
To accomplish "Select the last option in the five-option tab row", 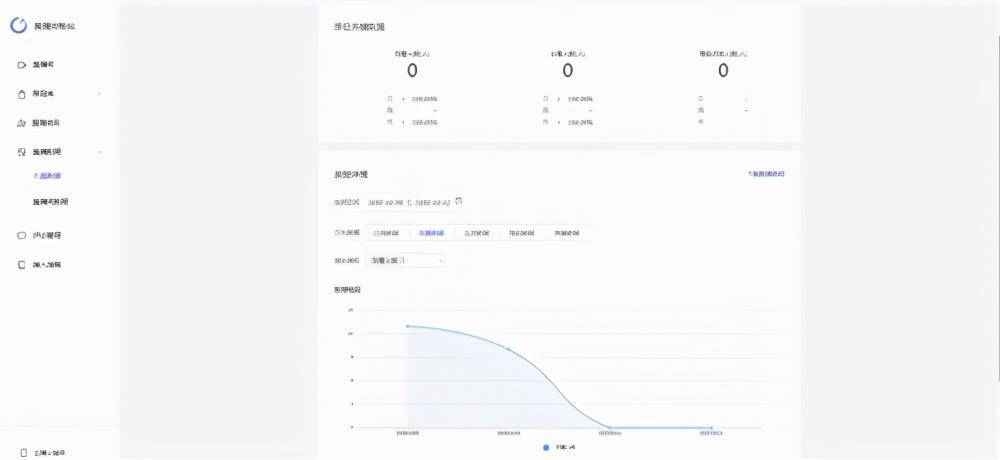I will tap(567, 234).
